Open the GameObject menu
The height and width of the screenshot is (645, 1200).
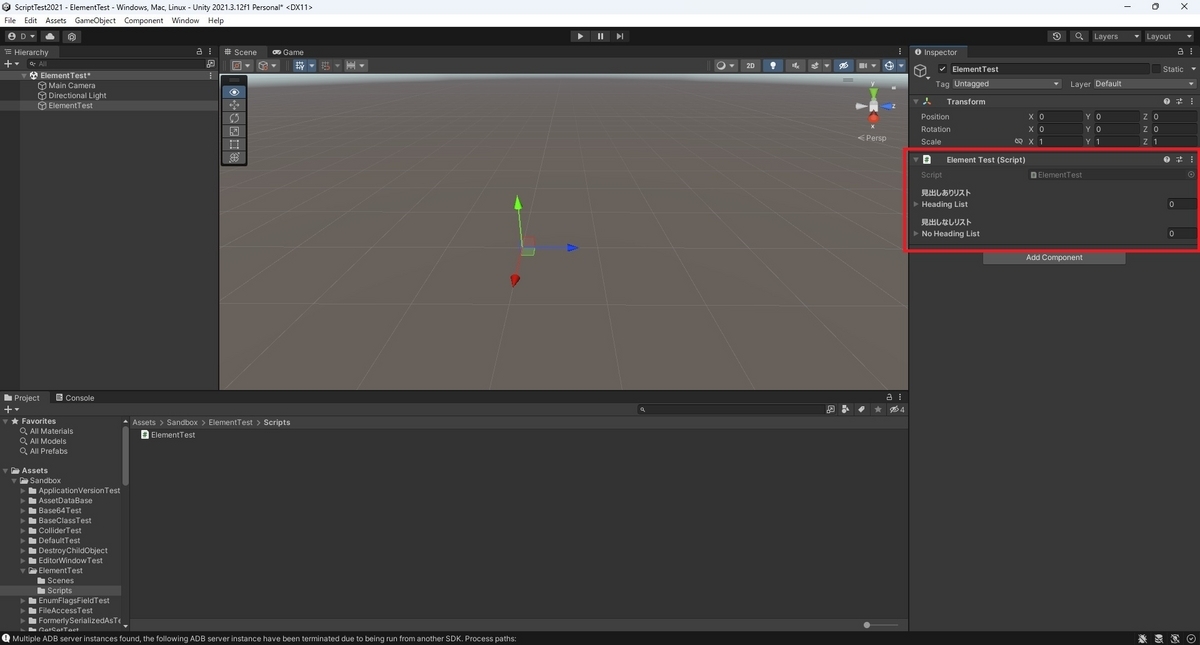click(95, 20)
